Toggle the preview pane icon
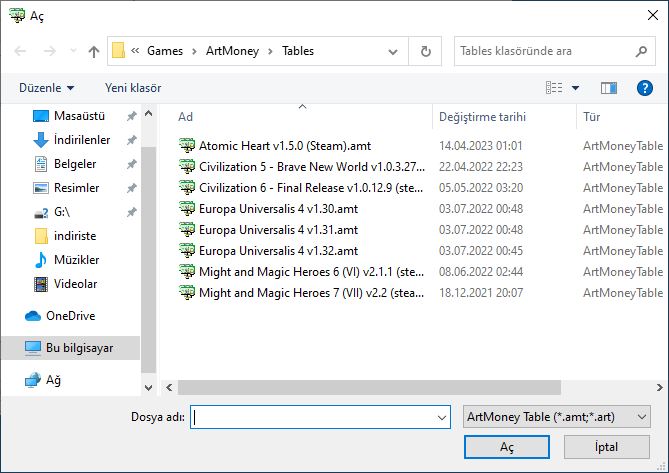This screenshot has height=473, width=669. click(608, 88)
